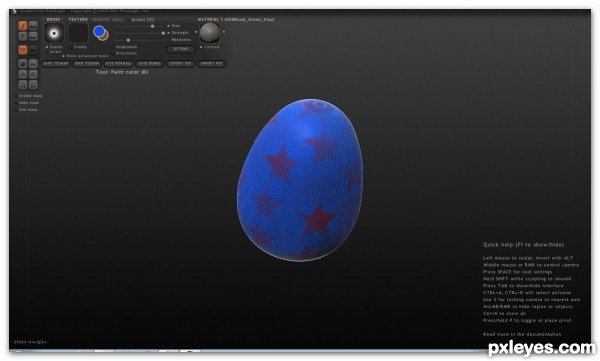Open the empty texture slot
The height and width of the screenshot is (361, 600).
tap(78, 33)
